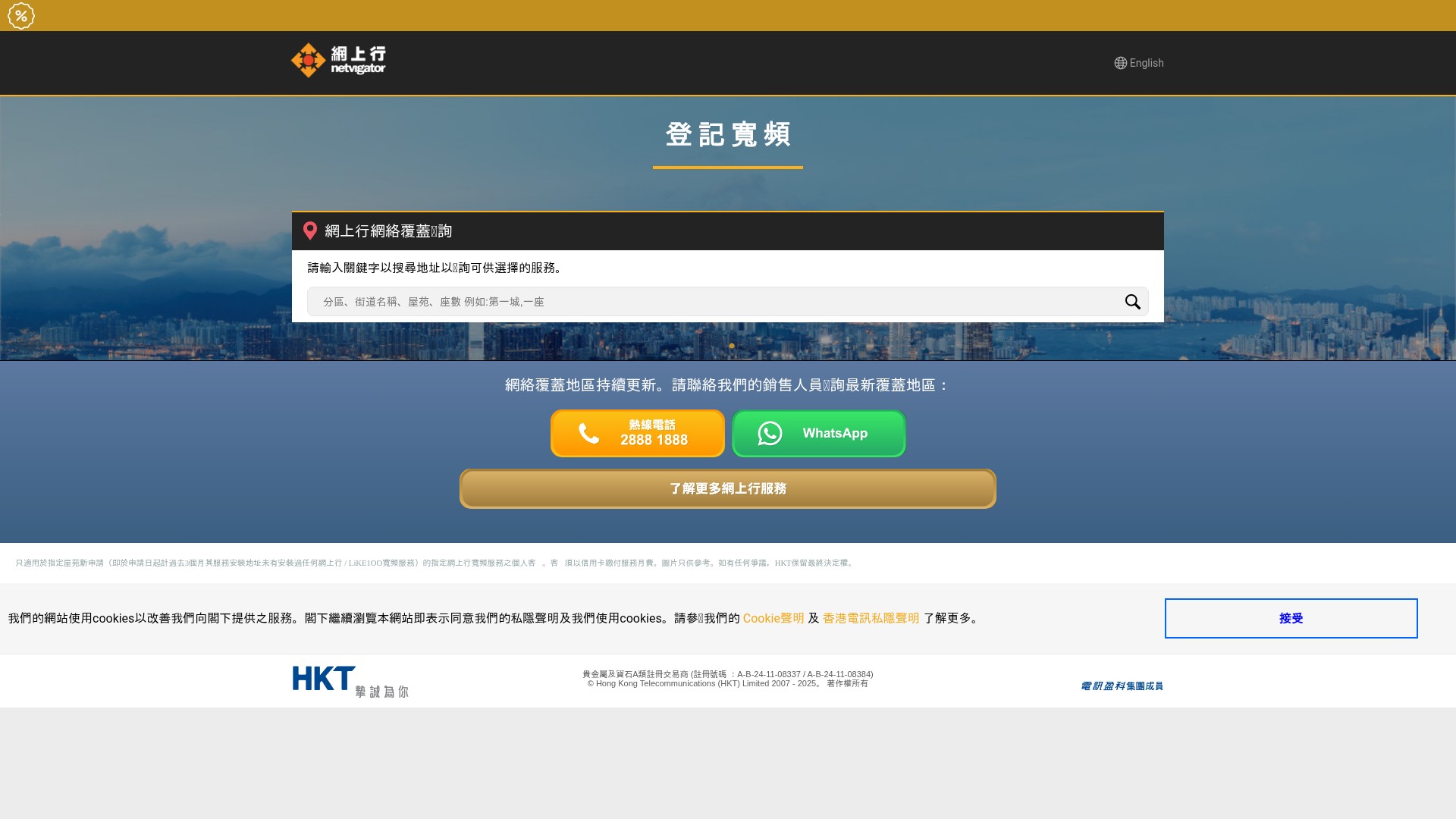Focus the address keyword search field
The width and height of the screenshot is (1456, 819).
tap(727, 302)
